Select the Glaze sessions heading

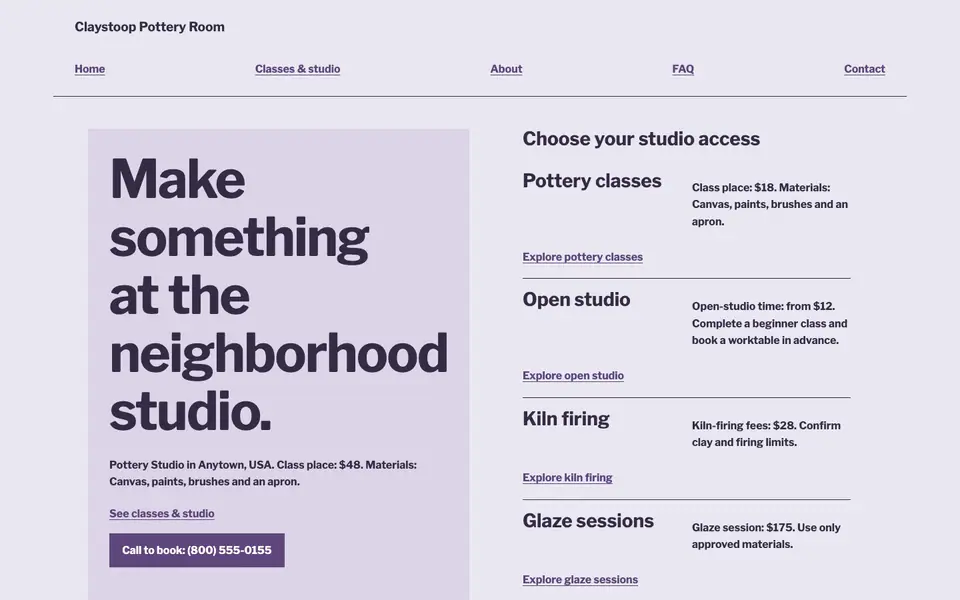point(588,521)
